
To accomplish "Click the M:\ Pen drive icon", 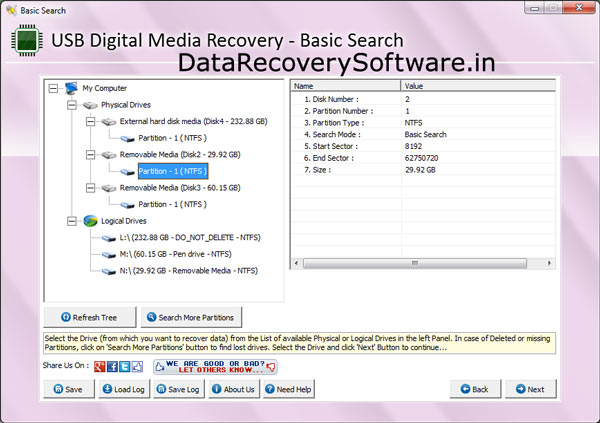I will pyautogui.click(x=109, y=255).
